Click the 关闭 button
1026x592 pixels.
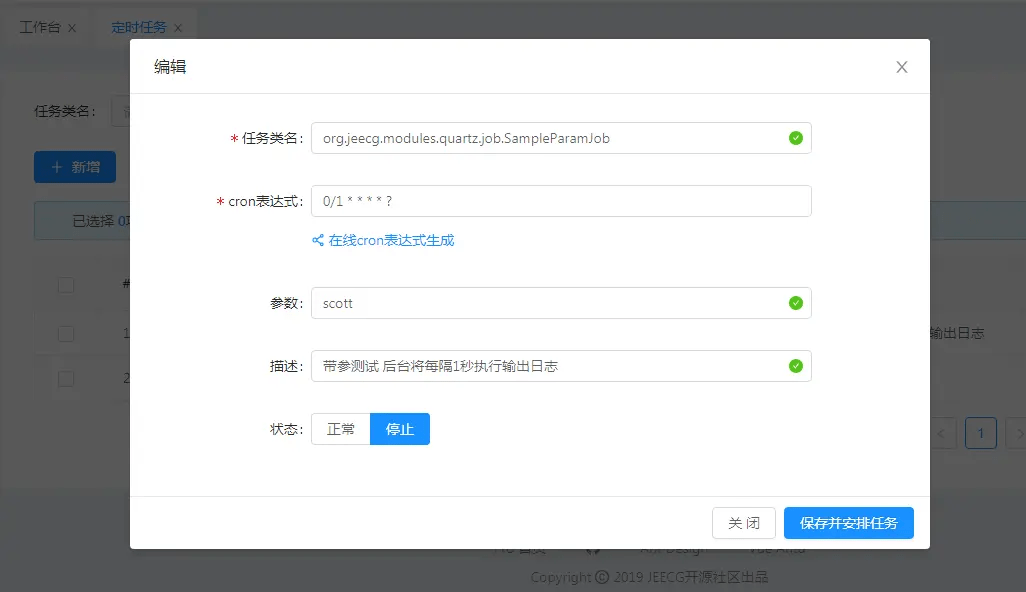click(x=743, y=523)
